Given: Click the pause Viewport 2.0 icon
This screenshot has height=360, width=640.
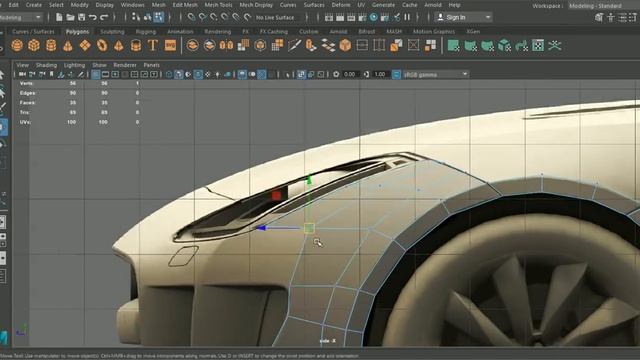Looking at the screenshot, I should click(407, 17).
